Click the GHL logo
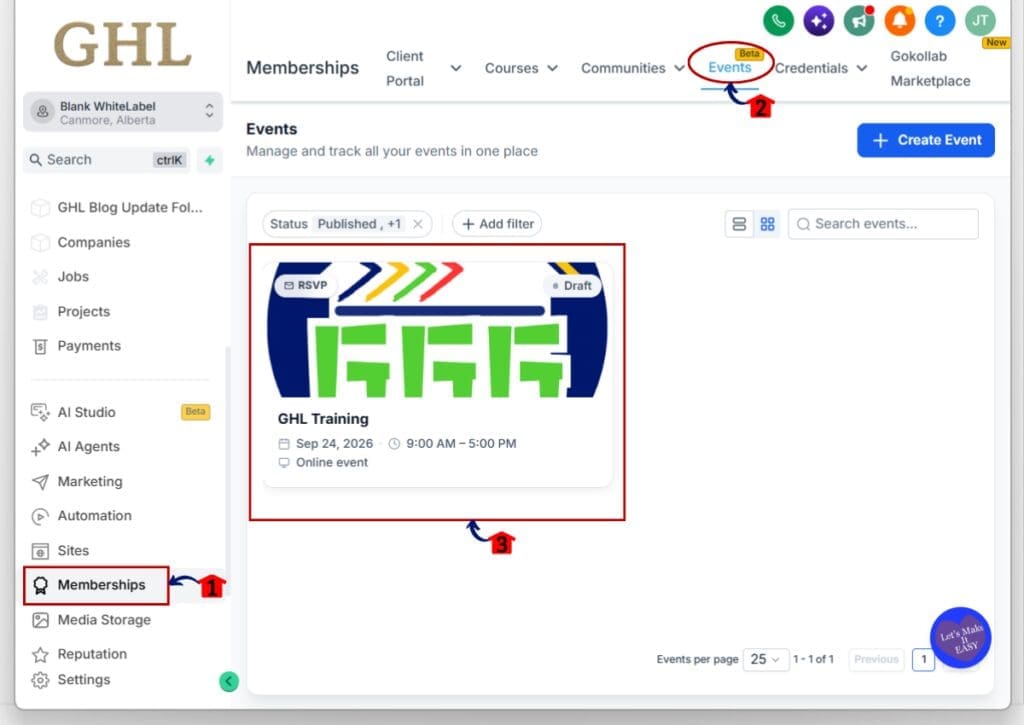 [x=123, y=44]
